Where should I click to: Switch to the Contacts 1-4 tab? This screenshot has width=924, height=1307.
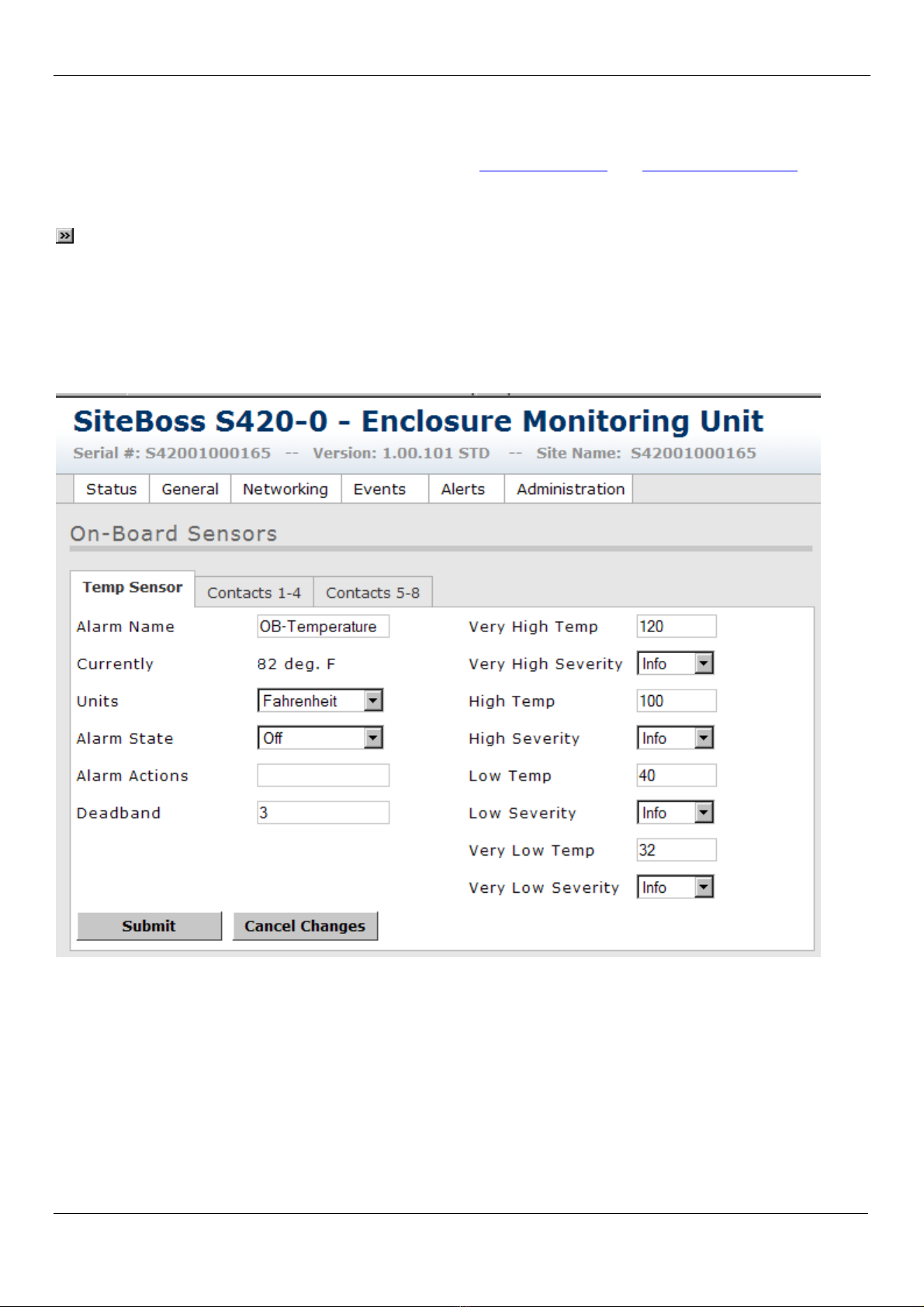tap(254, 593)
